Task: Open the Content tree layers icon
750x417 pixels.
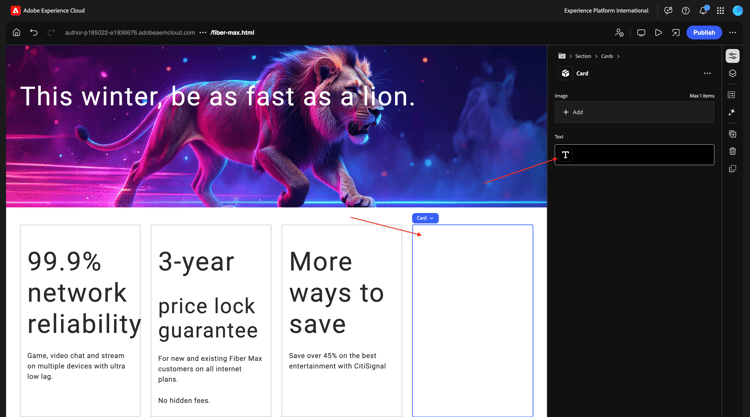Action: tap(732, 73)
